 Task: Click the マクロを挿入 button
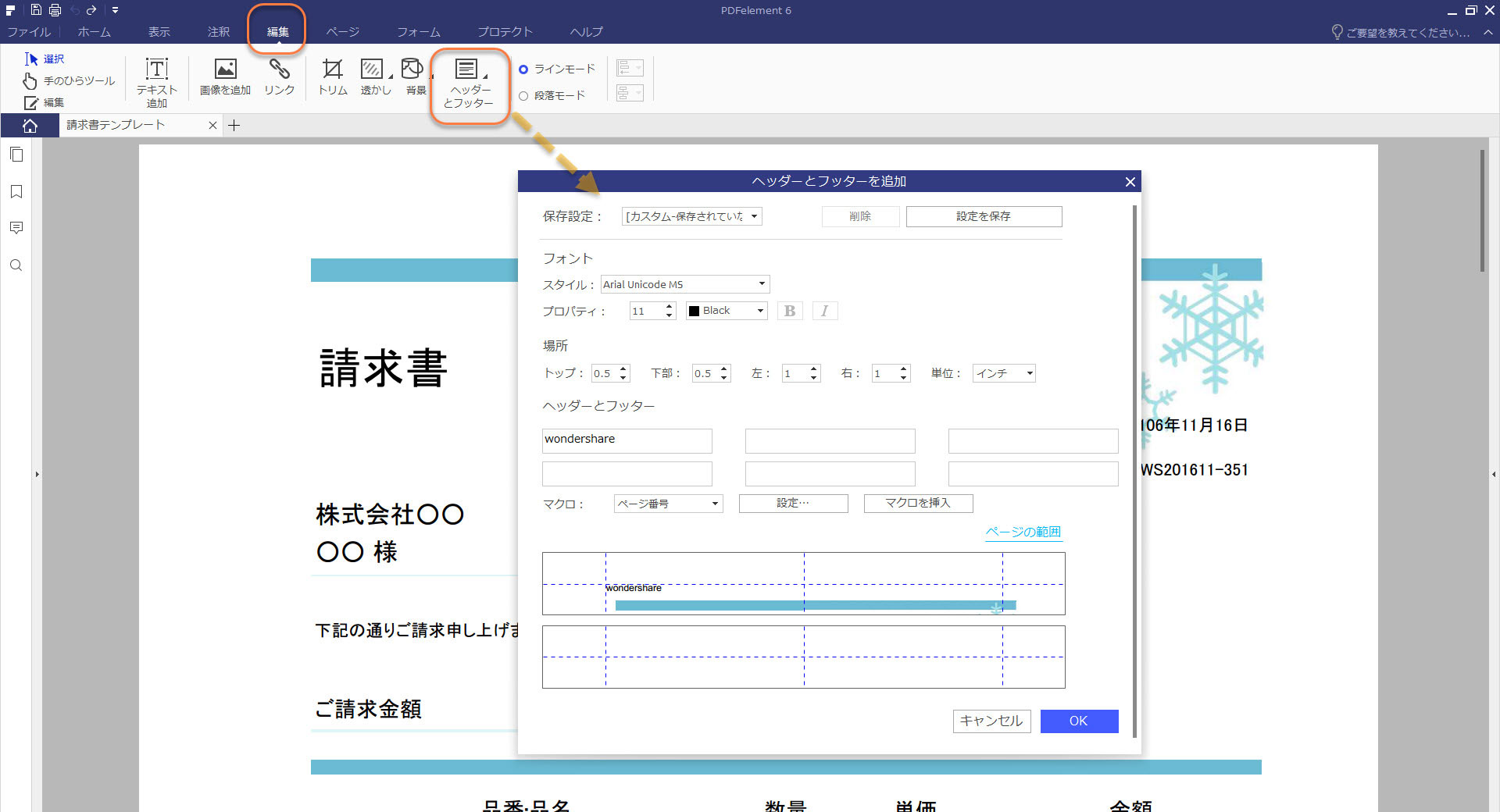(918, 504)
